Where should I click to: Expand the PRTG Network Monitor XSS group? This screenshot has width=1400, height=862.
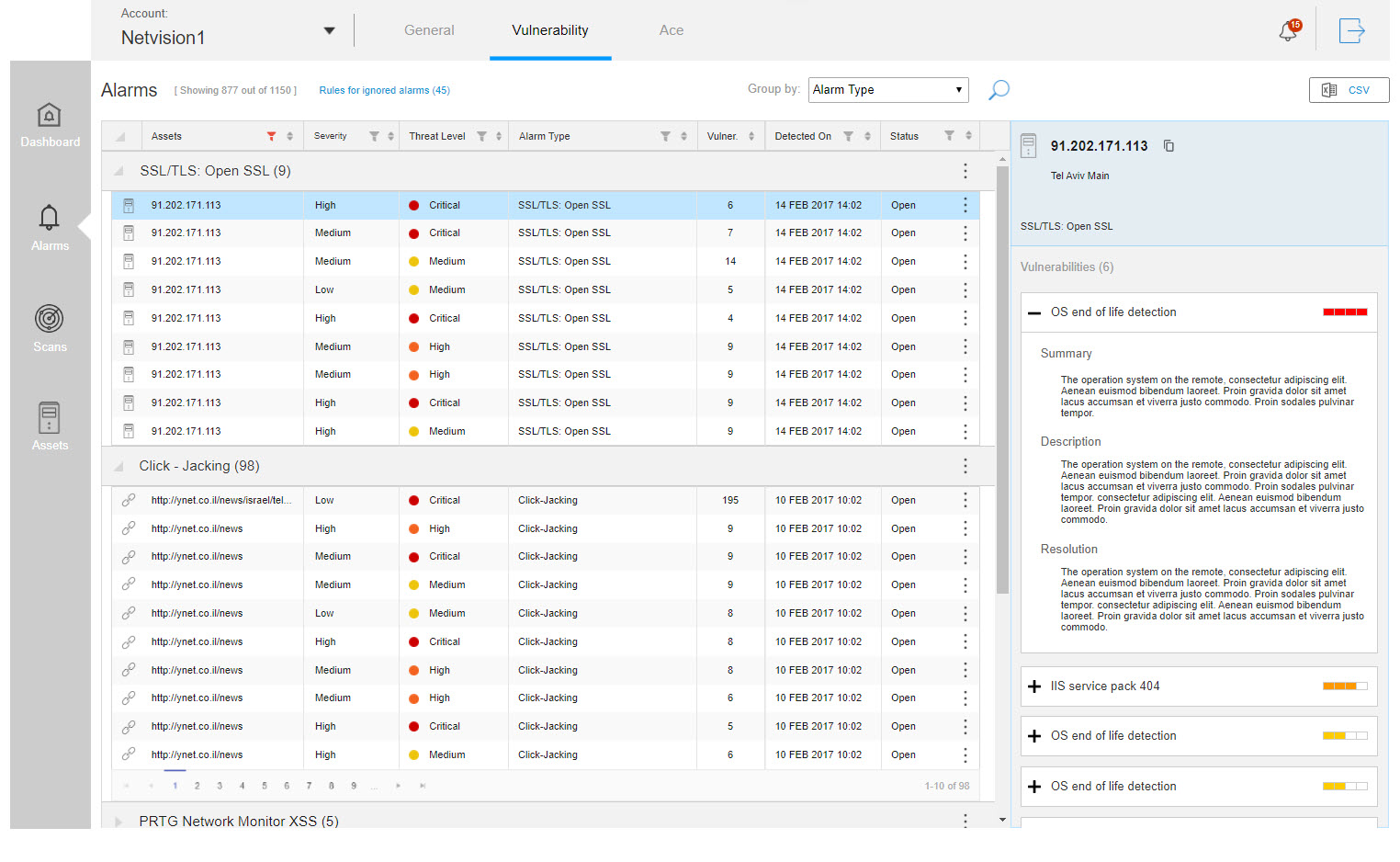118,822
